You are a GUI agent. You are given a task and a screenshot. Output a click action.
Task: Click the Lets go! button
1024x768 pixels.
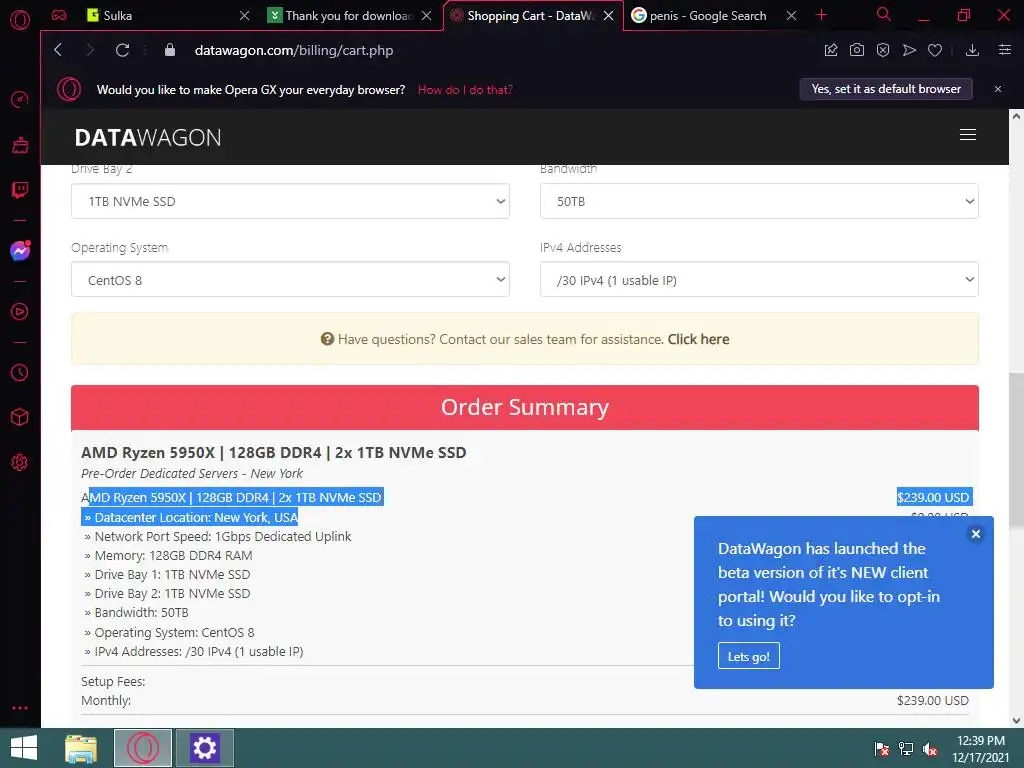748,656
